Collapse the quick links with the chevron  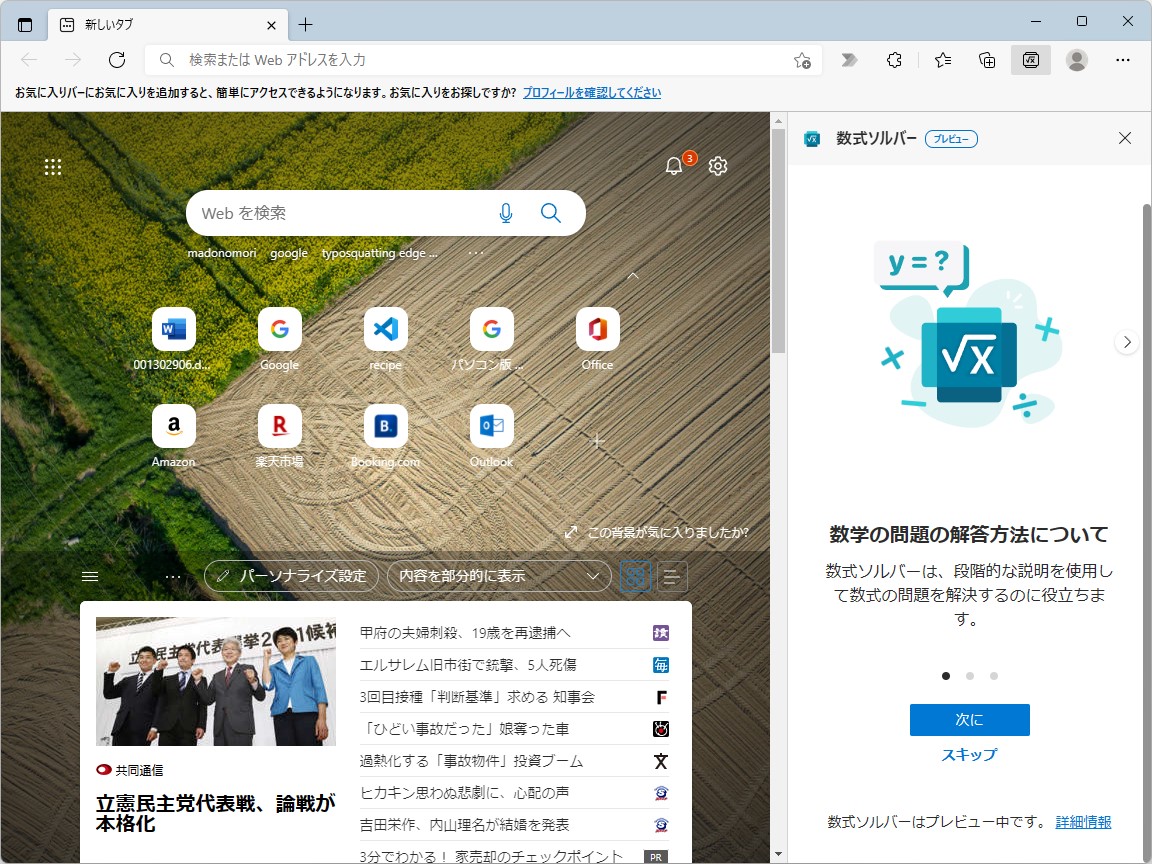632,274
